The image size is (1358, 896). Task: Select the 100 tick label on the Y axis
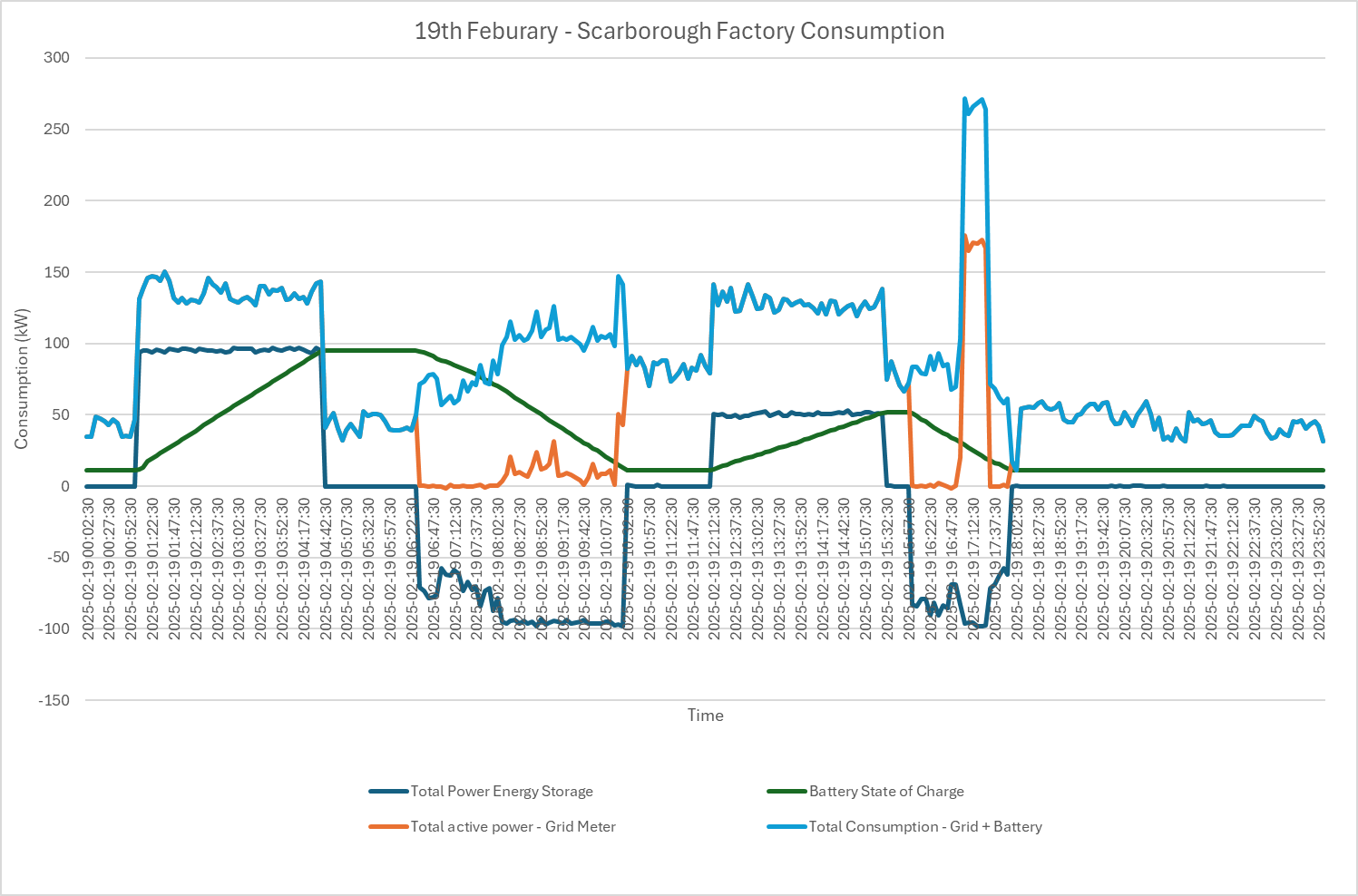(56, 344)
